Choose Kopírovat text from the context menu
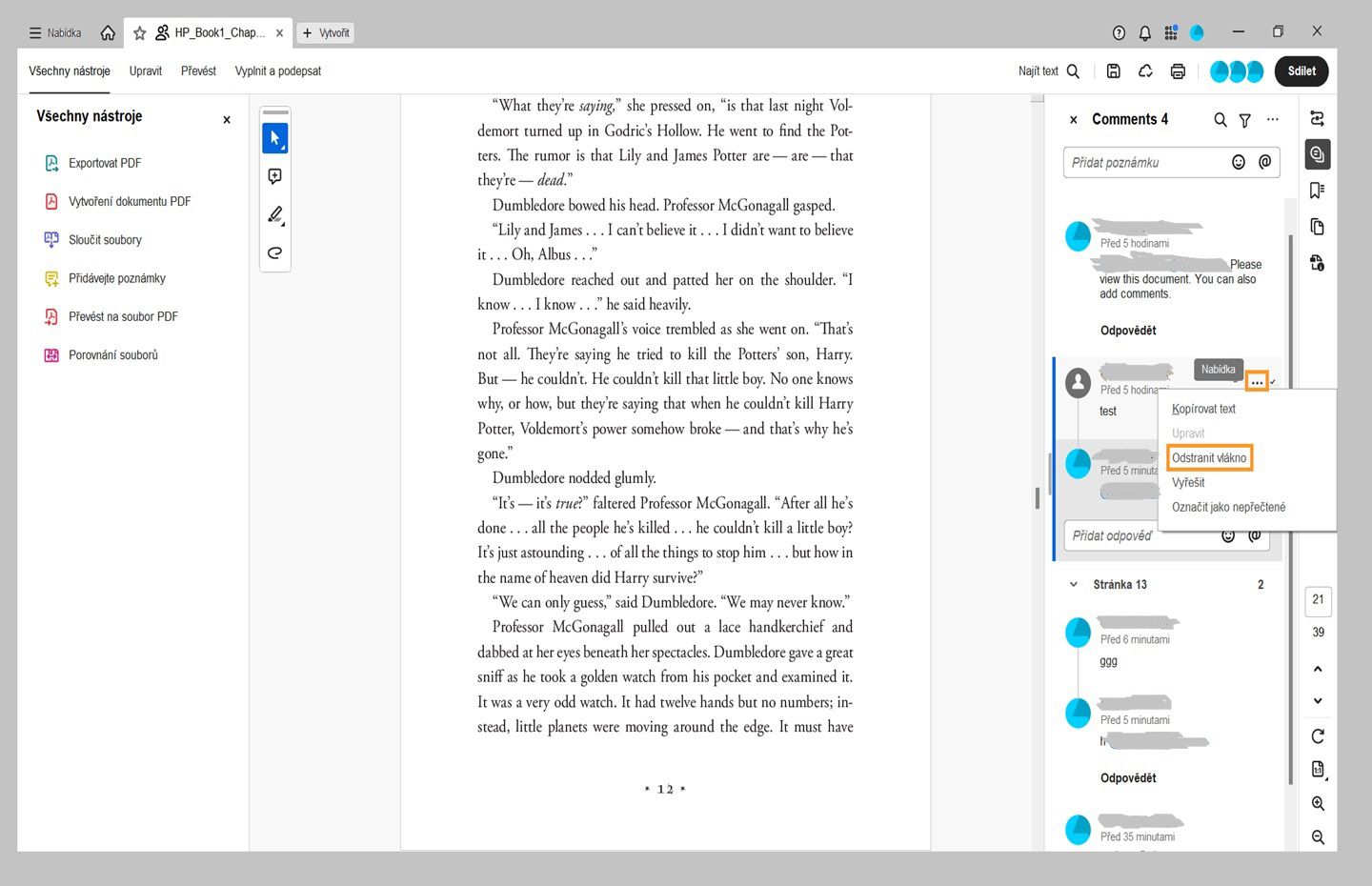Viewport: 1372px width, 886px height. (x=1203, y=409)
